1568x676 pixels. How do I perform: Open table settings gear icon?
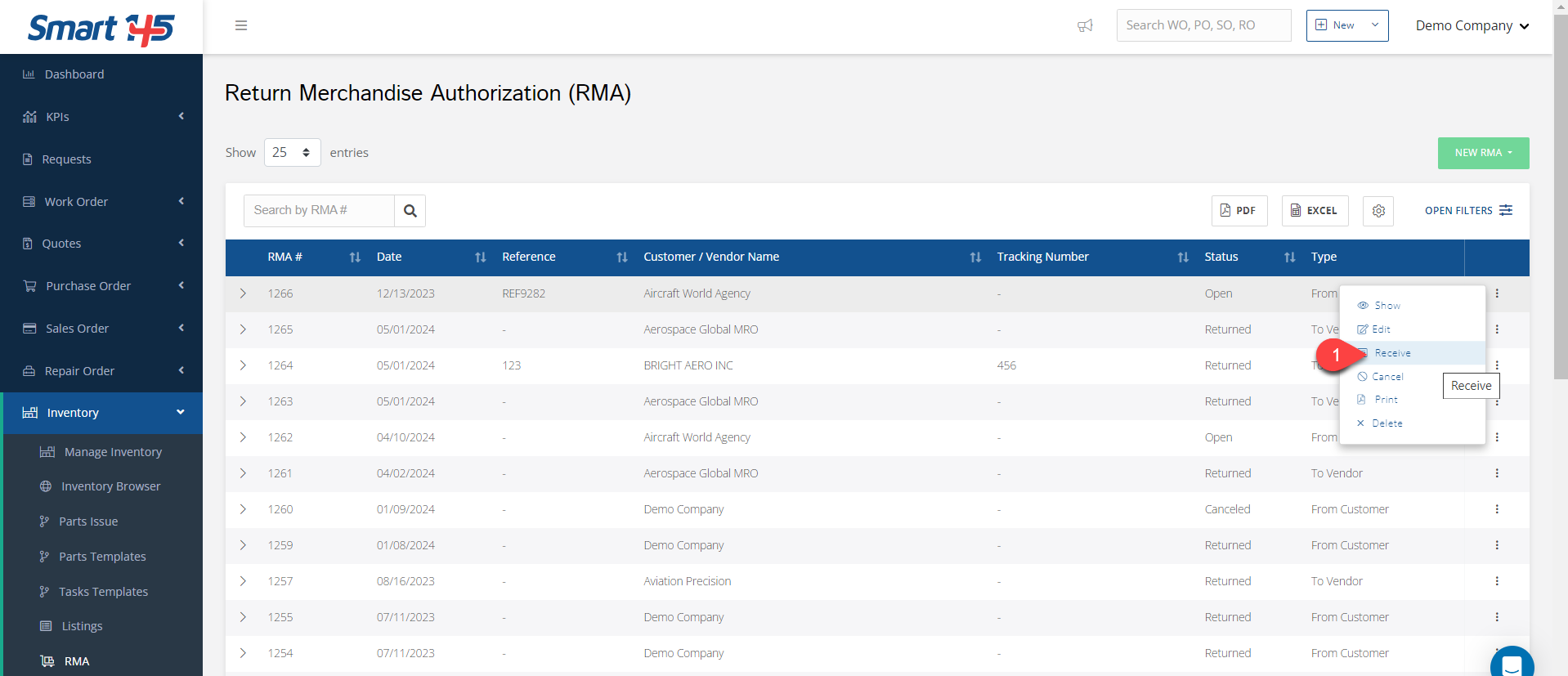coord(1378,211)
